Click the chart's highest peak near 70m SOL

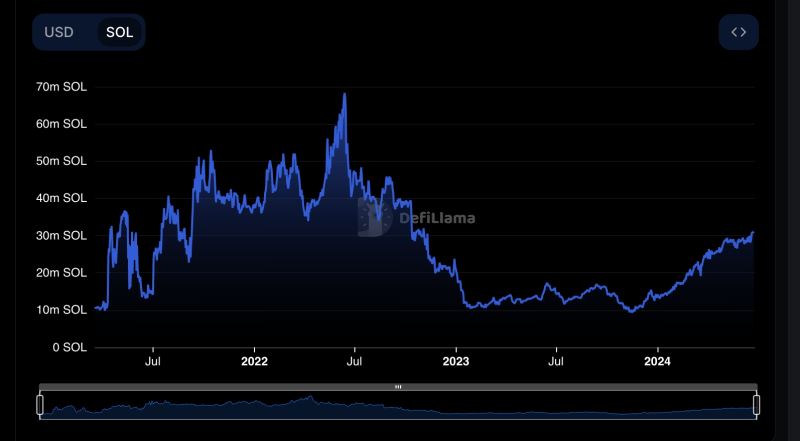tap(345, 94)
